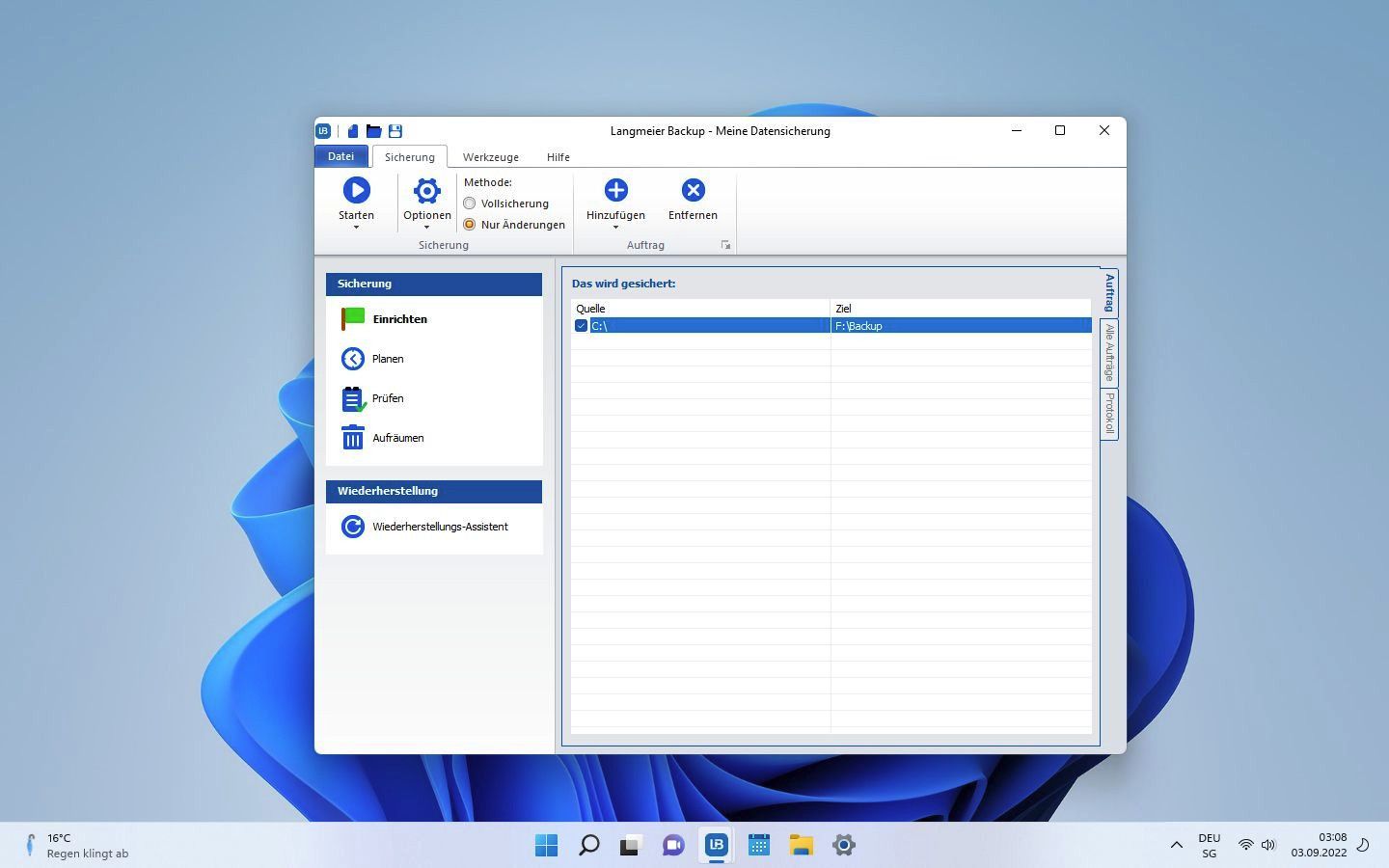Viewport: 1389px width, 868px height.
Task: Select the Nur Änderungen radio button
Action: (470, 225)
